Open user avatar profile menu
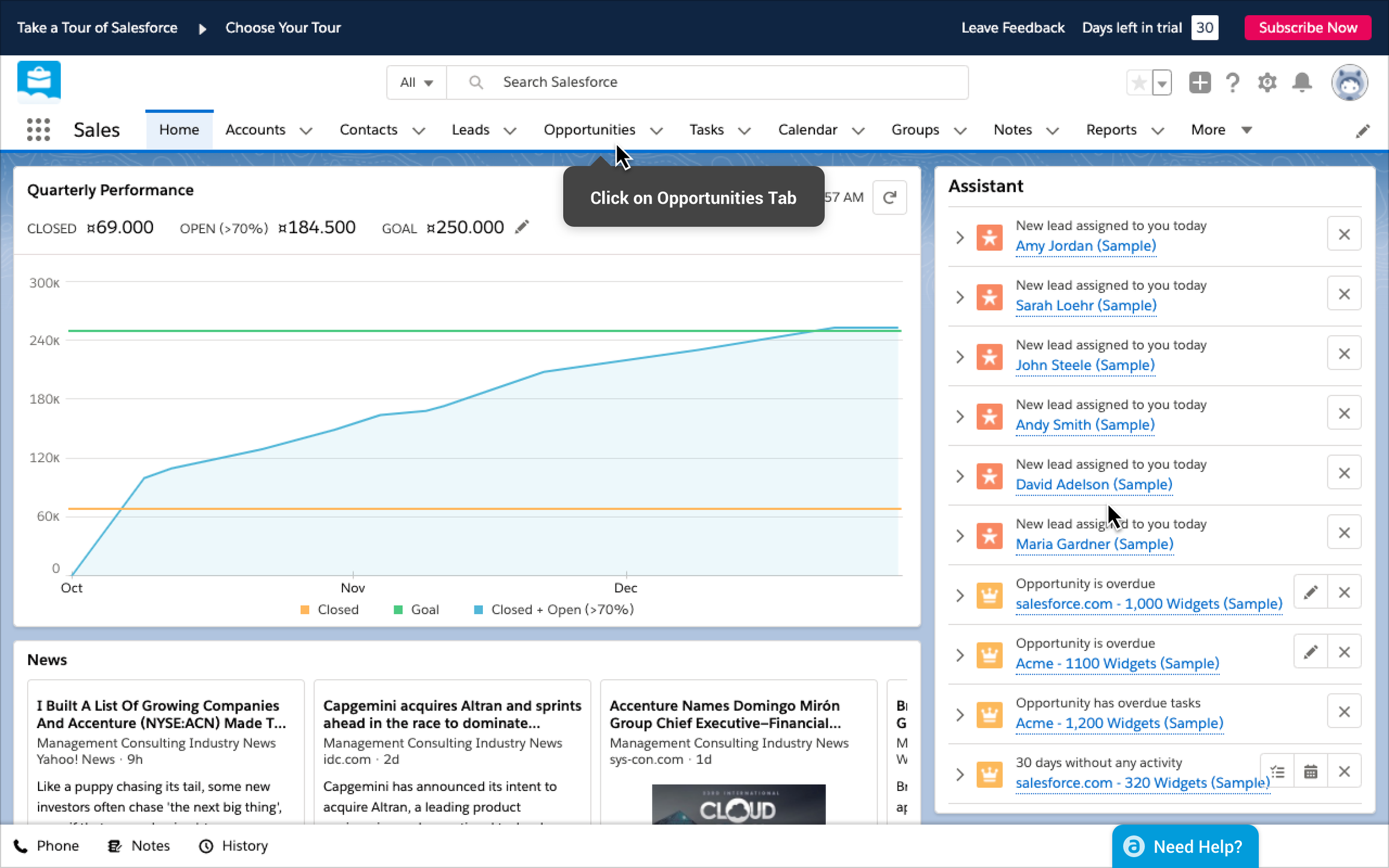The image size is (1389, 868). tap(1349, 83)
